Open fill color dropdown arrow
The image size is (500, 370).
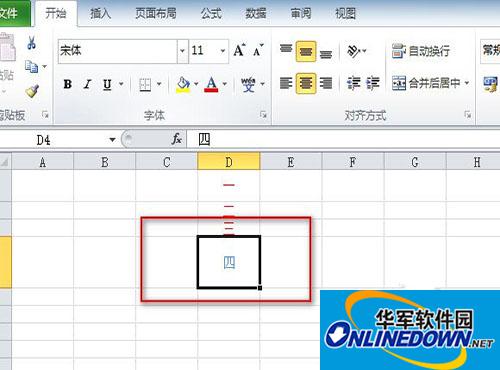196,84
